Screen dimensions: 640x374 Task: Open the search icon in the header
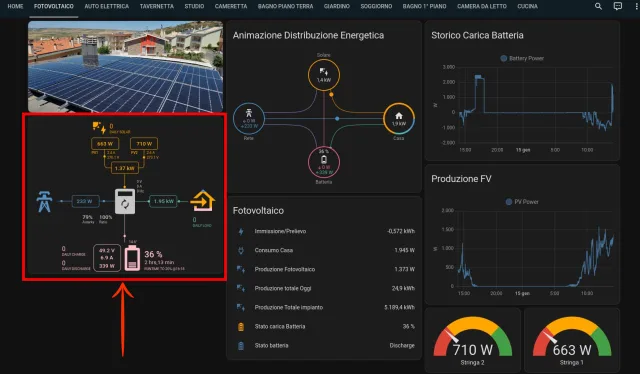tap(598, 6)
